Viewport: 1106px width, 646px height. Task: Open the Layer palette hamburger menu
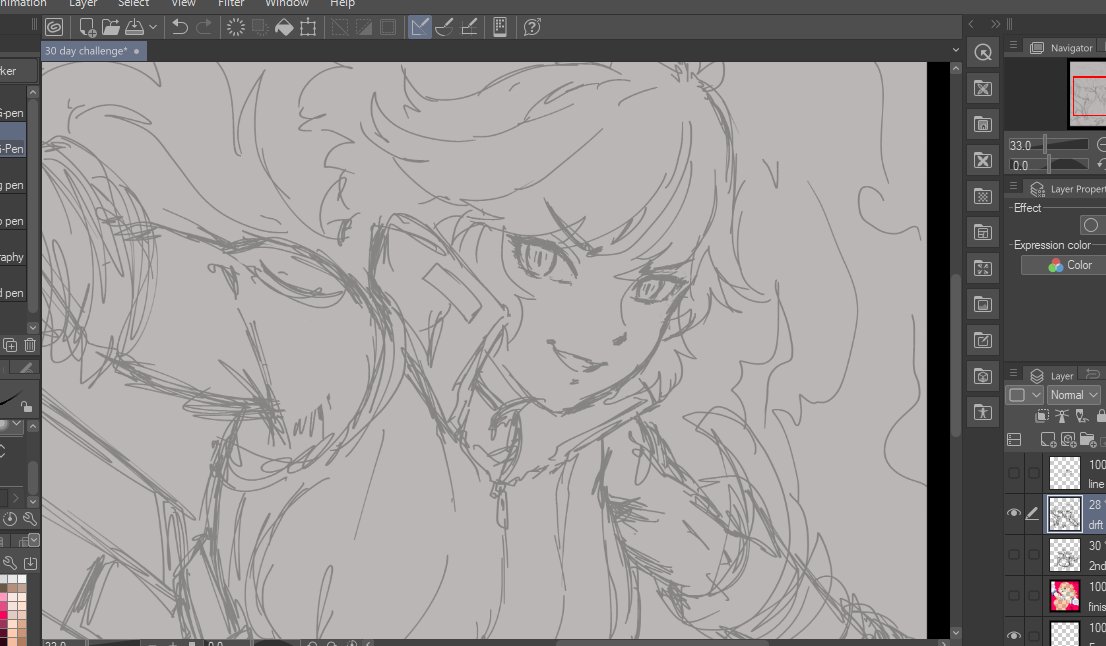coord(1014,373)
